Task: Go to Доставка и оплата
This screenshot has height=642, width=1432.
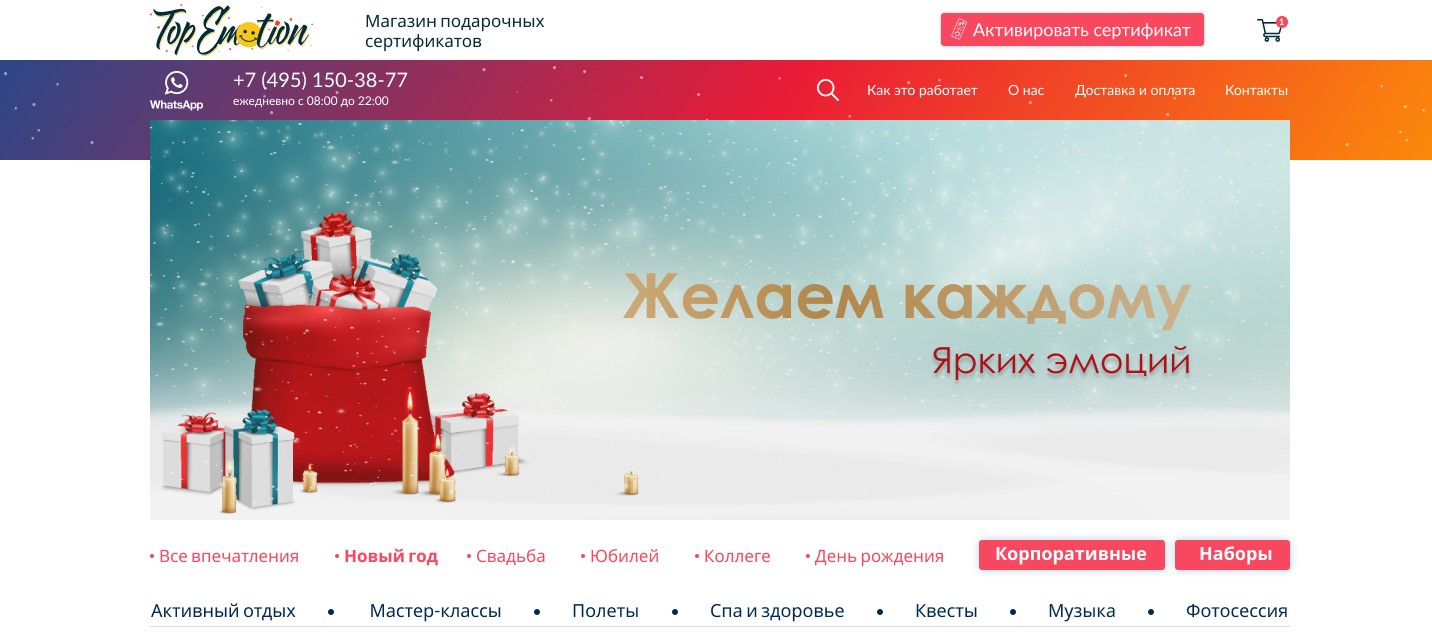Action: coord(1135,90)
